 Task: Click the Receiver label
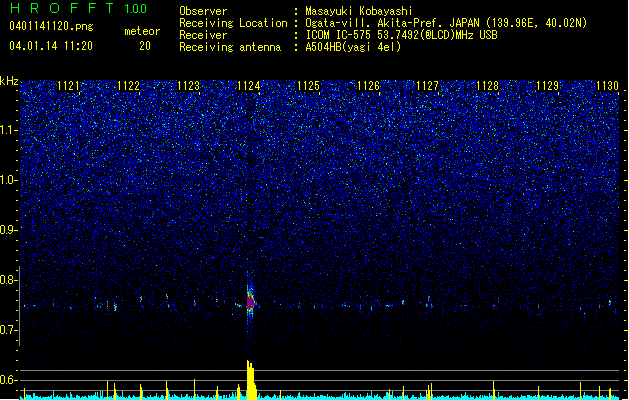(203, 35)
